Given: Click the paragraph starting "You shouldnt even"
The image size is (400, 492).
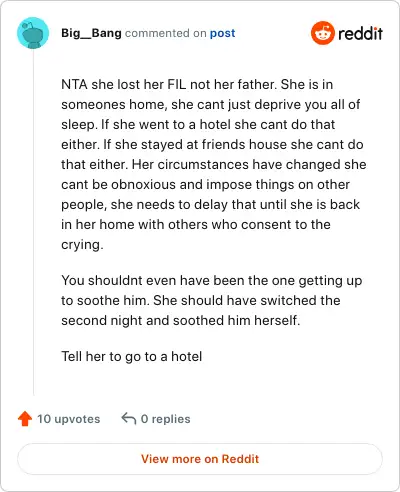Looking at the screenshot, I should click(211, 300).
